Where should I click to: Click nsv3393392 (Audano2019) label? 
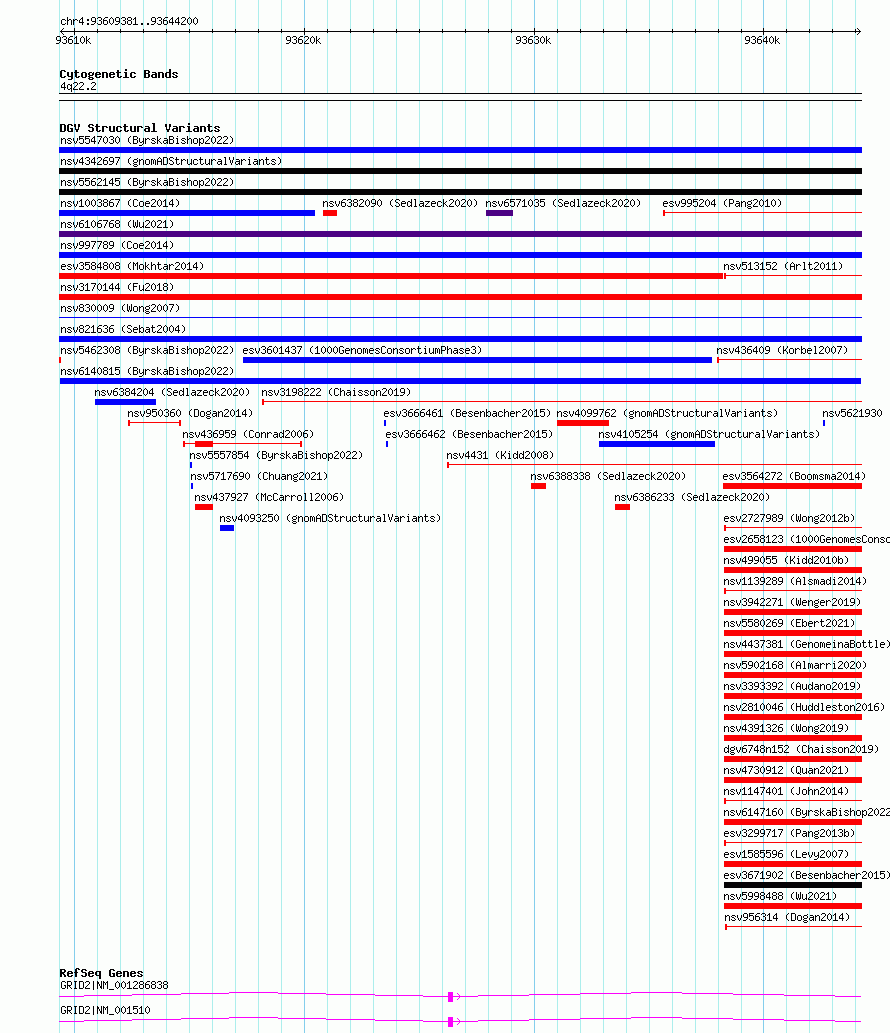pos(793,688)
